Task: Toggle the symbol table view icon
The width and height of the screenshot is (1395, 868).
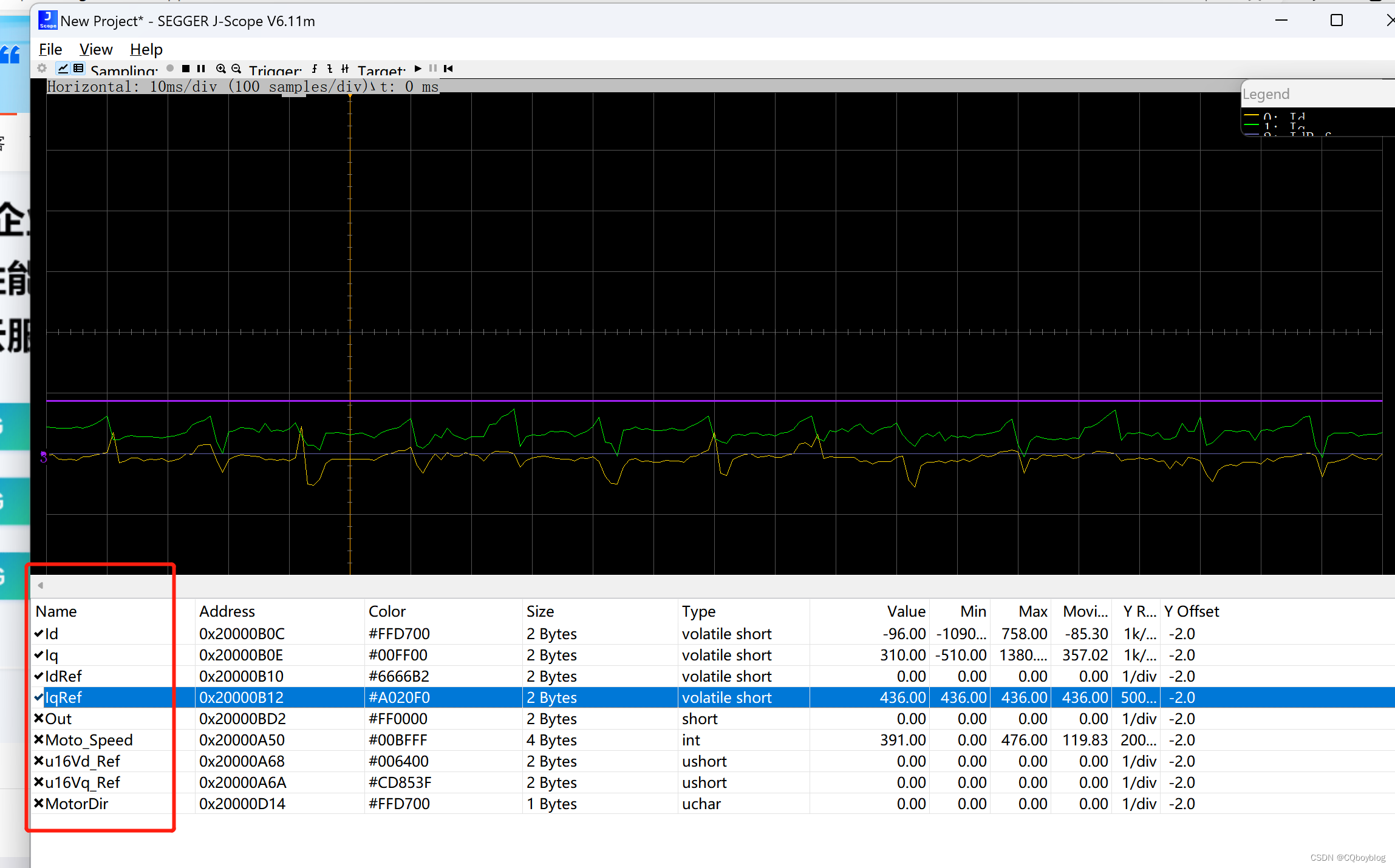Action: [x=79, y=68]
